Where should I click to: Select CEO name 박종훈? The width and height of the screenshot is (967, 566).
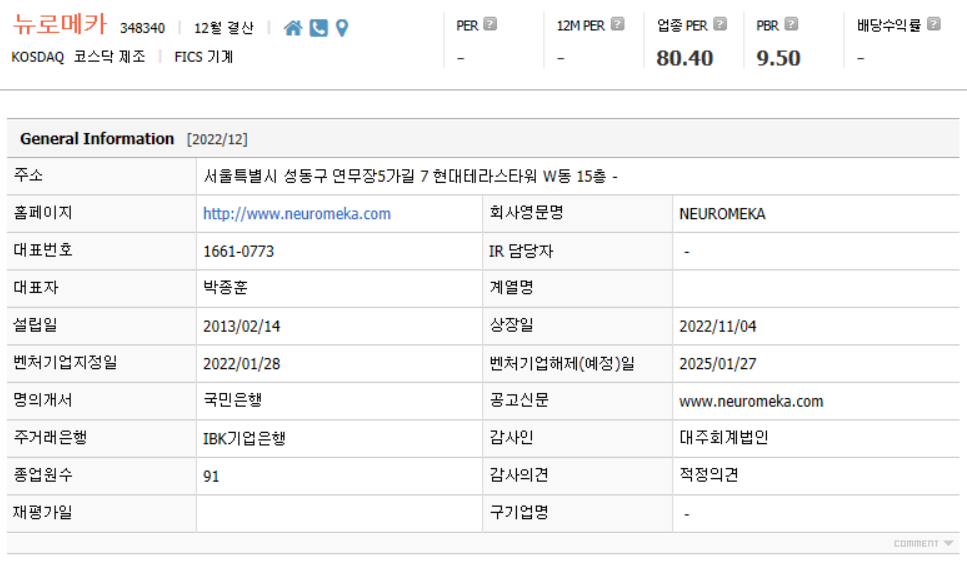[x=225, y=287]
